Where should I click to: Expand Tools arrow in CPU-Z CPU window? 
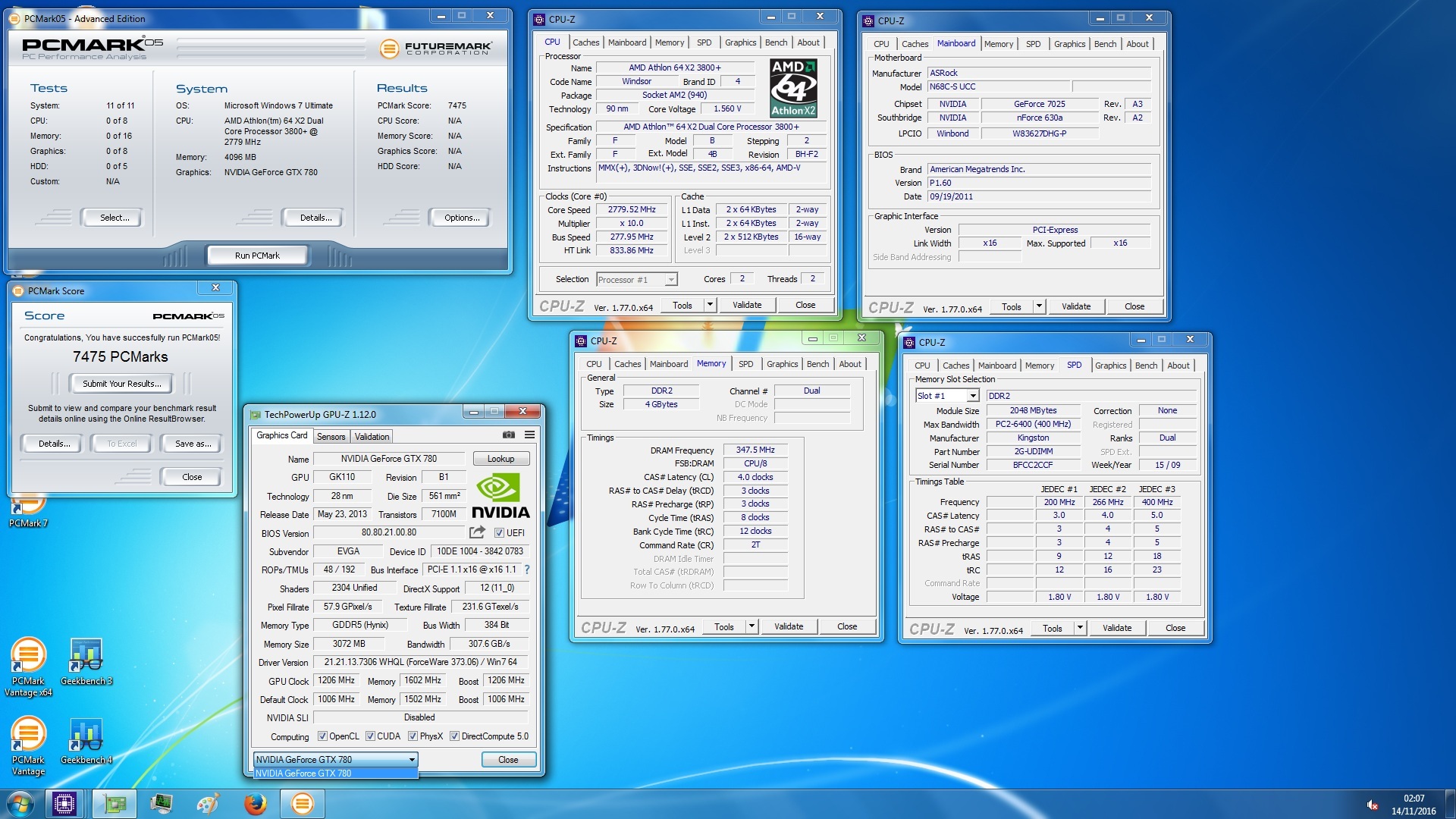pyautogui.click(x=710, y=305)
